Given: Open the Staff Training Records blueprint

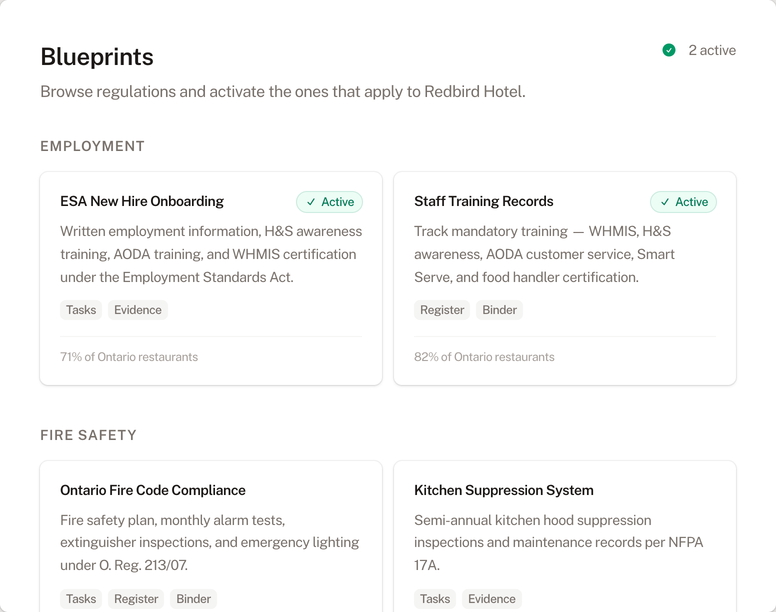Looking at the screenshot, I should tap(483, 201).
